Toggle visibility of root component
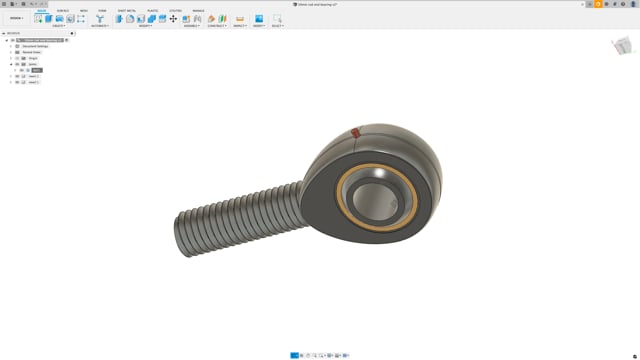This screenshot has width=640, height=360. pos(13,40)
